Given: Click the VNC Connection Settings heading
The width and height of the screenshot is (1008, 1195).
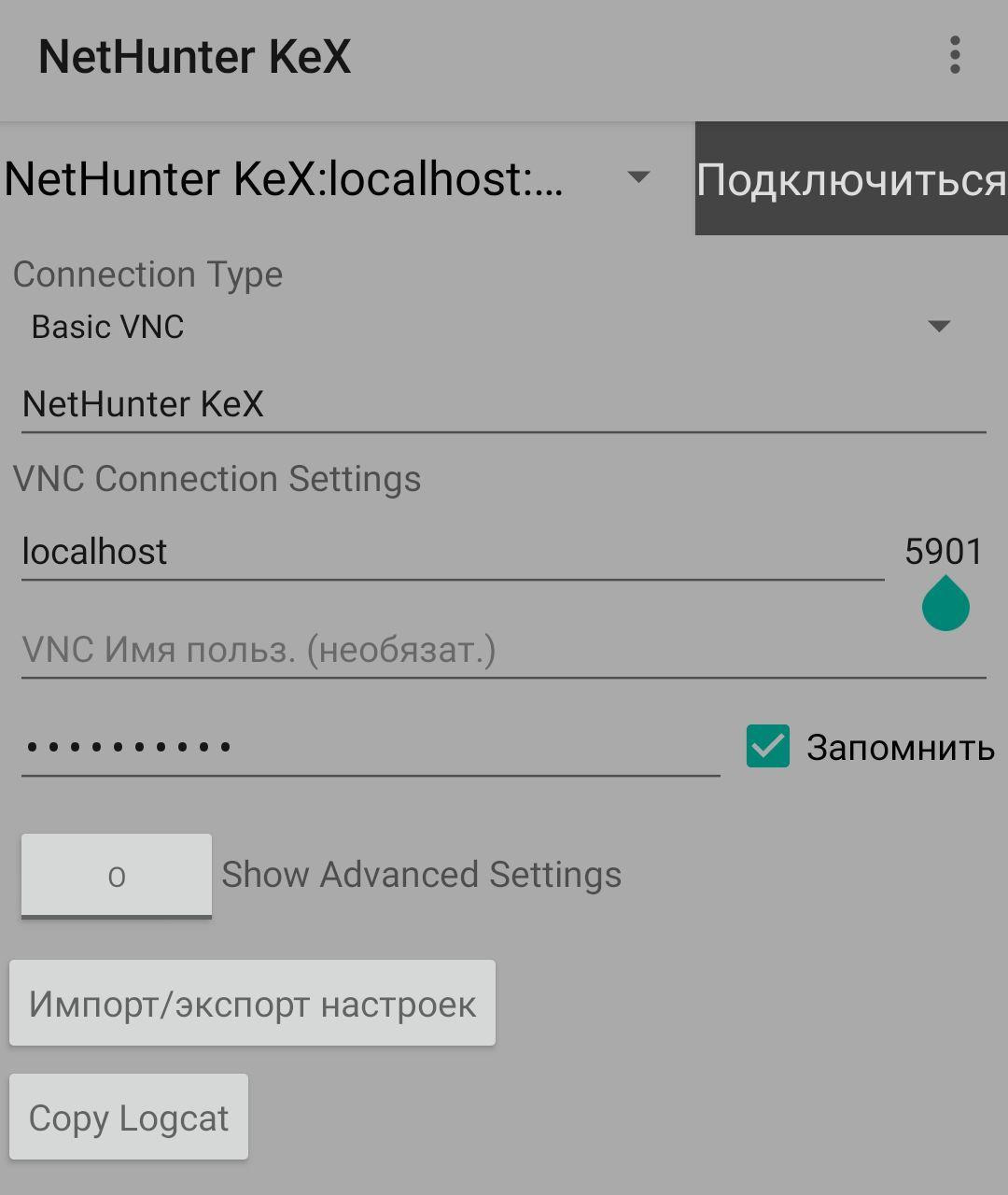Looking at the screenshot, I should (217, 479).
